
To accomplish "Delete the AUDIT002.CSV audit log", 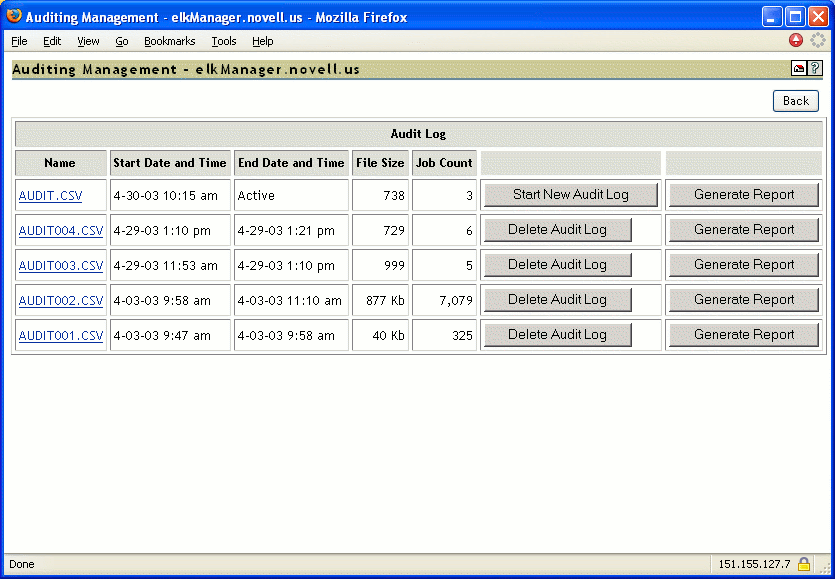I will click(557, 300).
